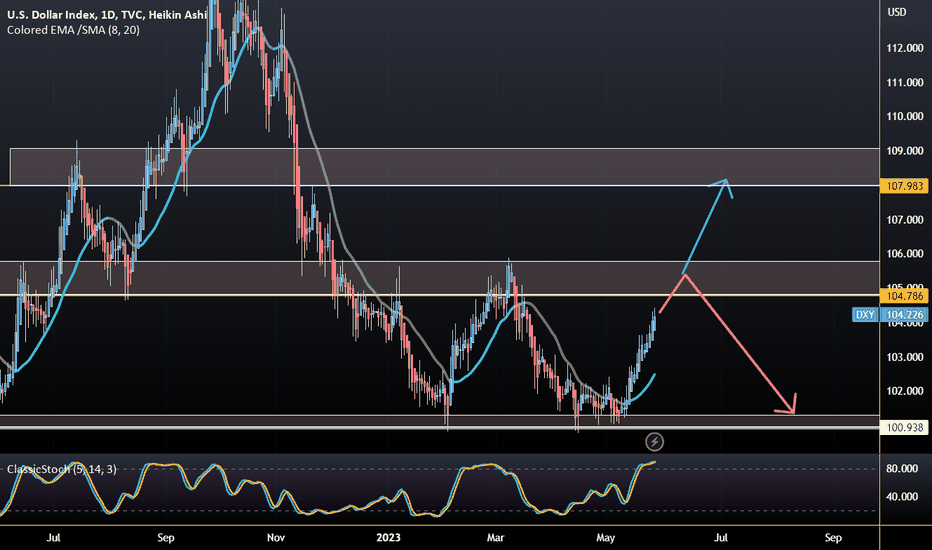Click the 106.000 price scale value
The image size is (932, 550).
[905, 254]
